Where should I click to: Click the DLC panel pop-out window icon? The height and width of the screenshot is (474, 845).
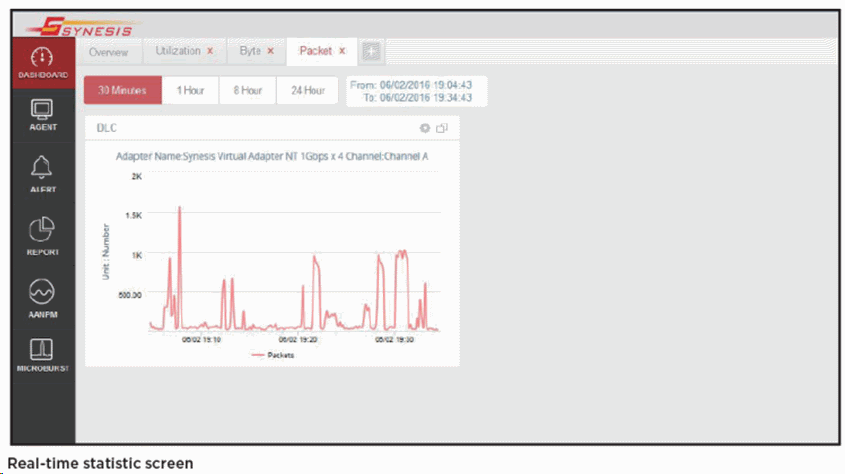[x=442, y=129]
